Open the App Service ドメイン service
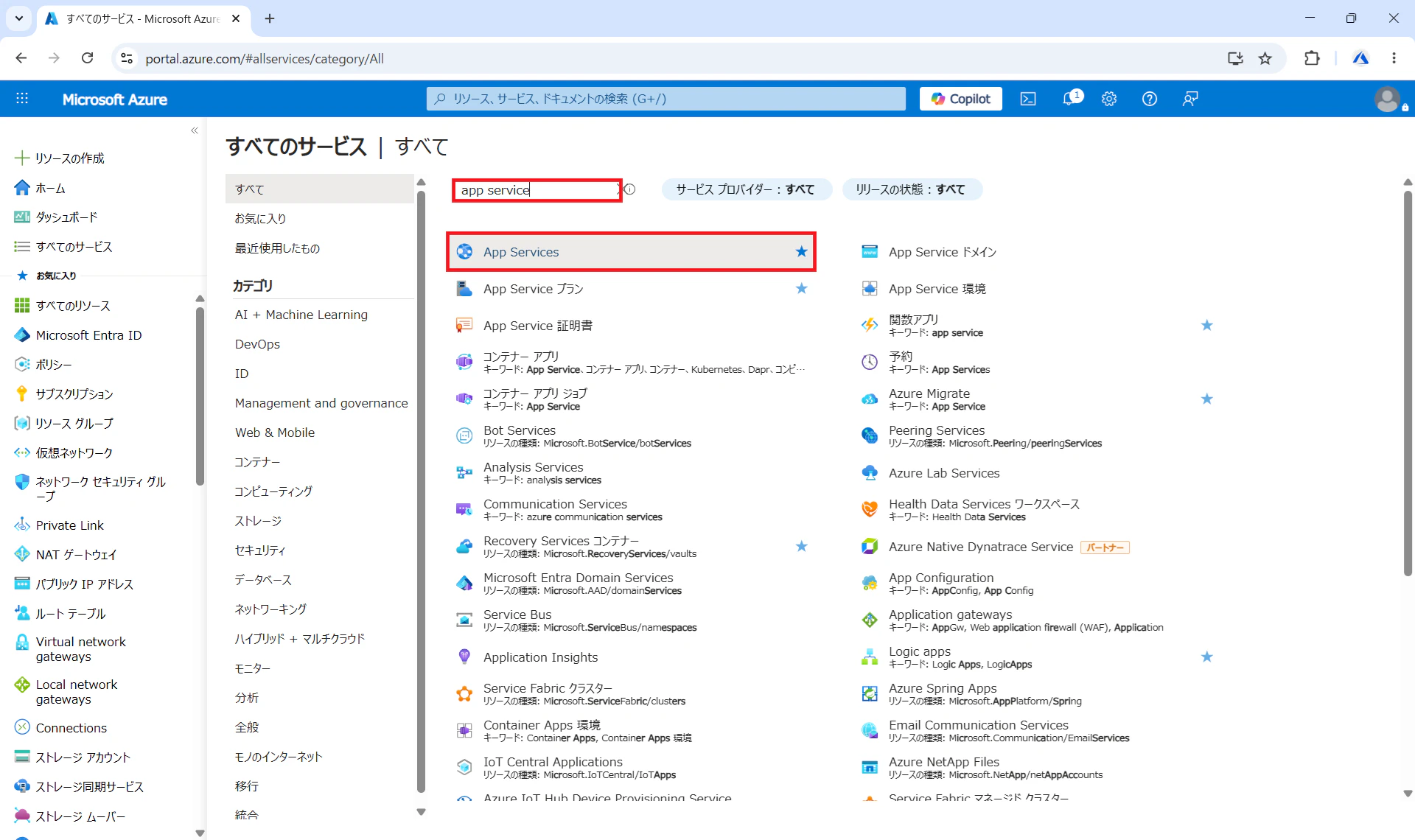Viewport: 1415px width, 840px height. point(943,252)
